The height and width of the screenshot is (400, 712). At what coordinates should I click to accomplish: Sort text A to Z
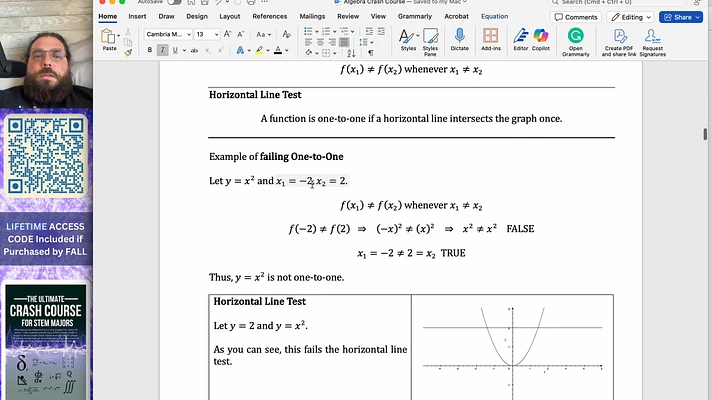pos(351,53)
